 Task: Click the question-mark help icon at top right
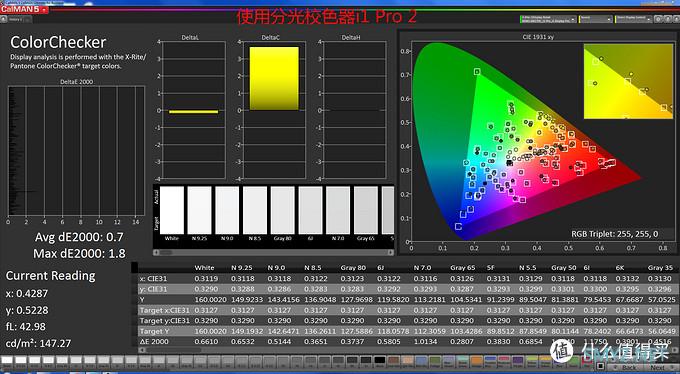[668, 19]
